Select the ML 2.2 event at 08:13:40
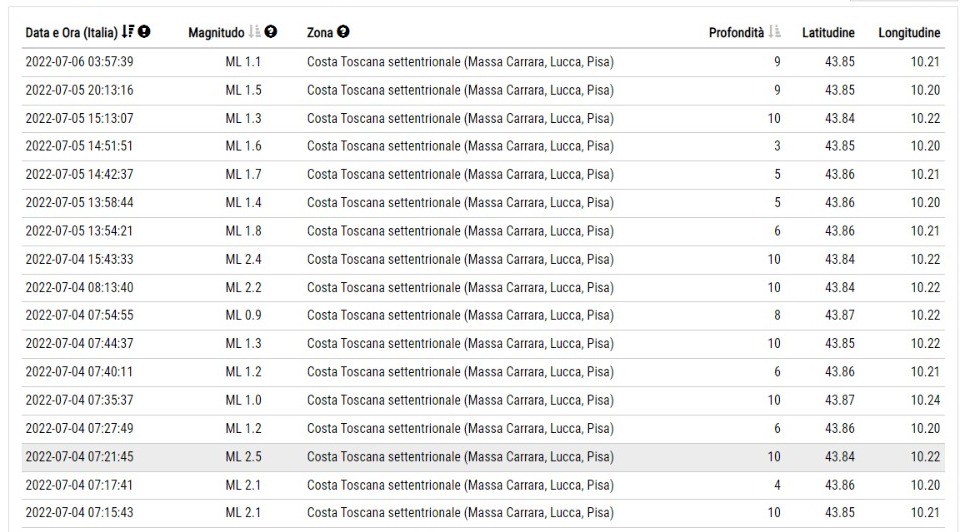967x532 pixels. [x=483, y=287]
